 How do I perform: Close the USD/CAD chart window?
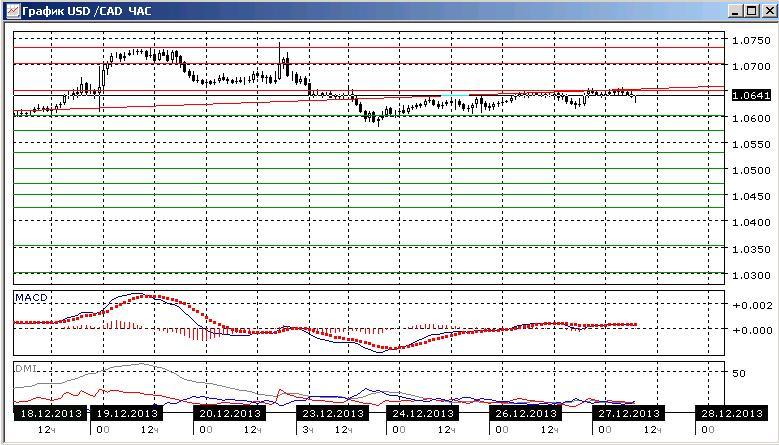coord(767,10)
